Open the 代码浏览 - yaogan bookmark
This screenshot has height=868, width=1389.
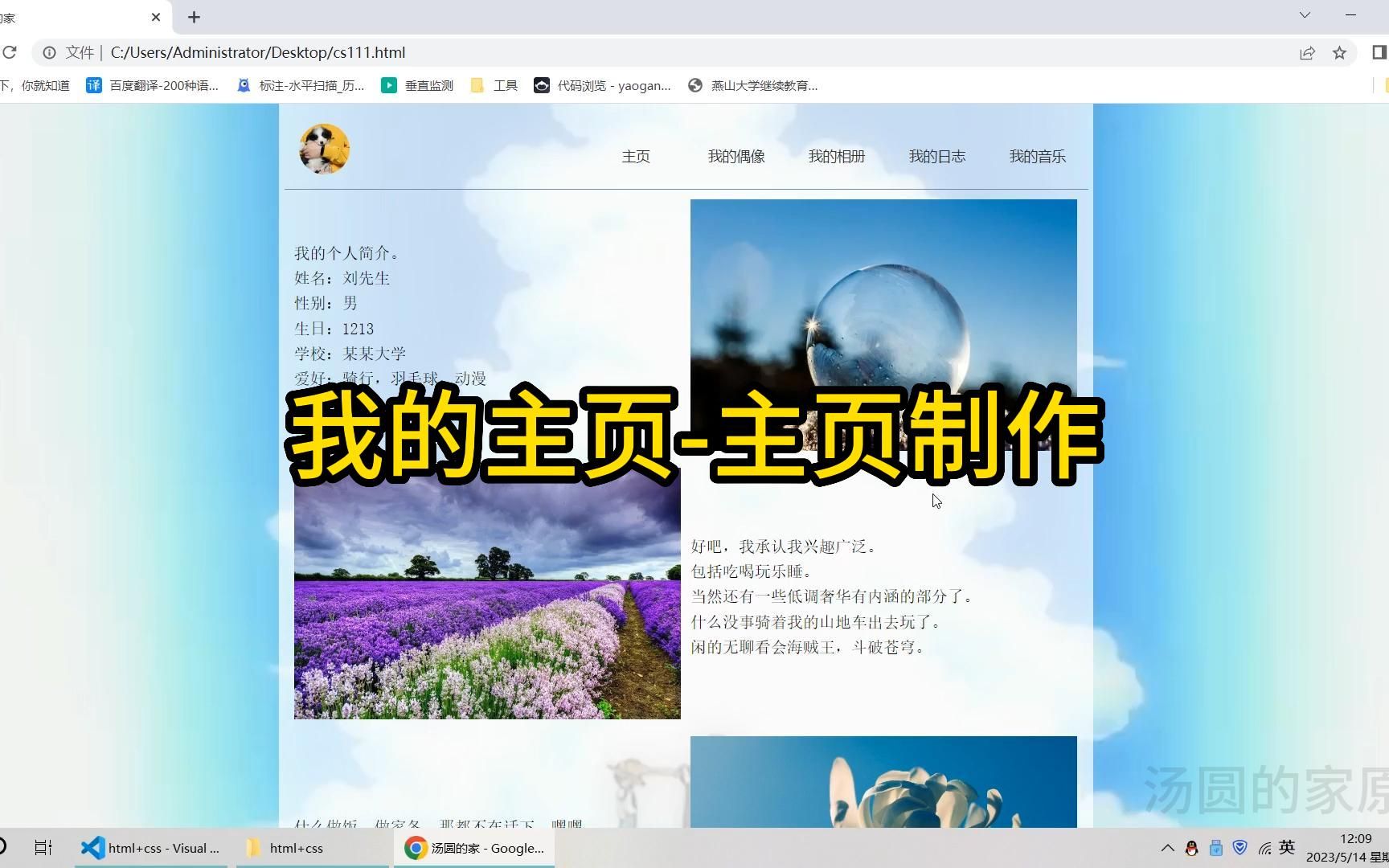point(602,85)
